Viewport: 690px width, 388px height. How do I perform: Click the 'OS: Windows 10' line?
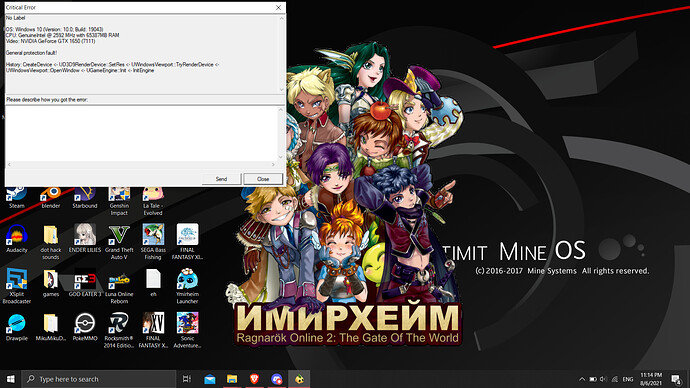pyautogui.click(x=54, y=29)
